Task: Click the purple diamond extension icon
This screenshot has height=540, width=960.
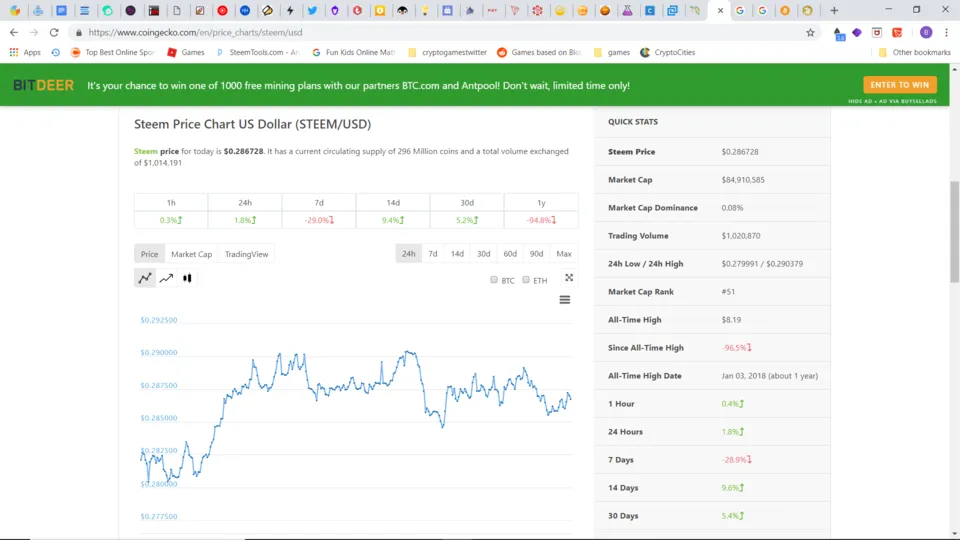Action: point(857,32)
